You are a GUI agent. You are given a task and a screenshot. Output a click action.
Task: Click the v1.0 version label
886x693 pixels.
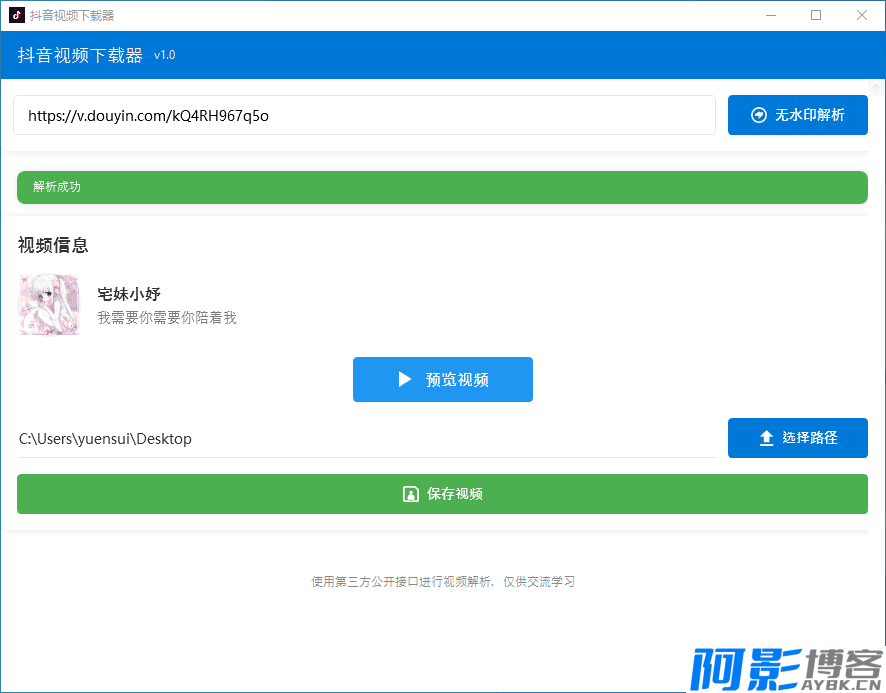[x=164, y=55]
